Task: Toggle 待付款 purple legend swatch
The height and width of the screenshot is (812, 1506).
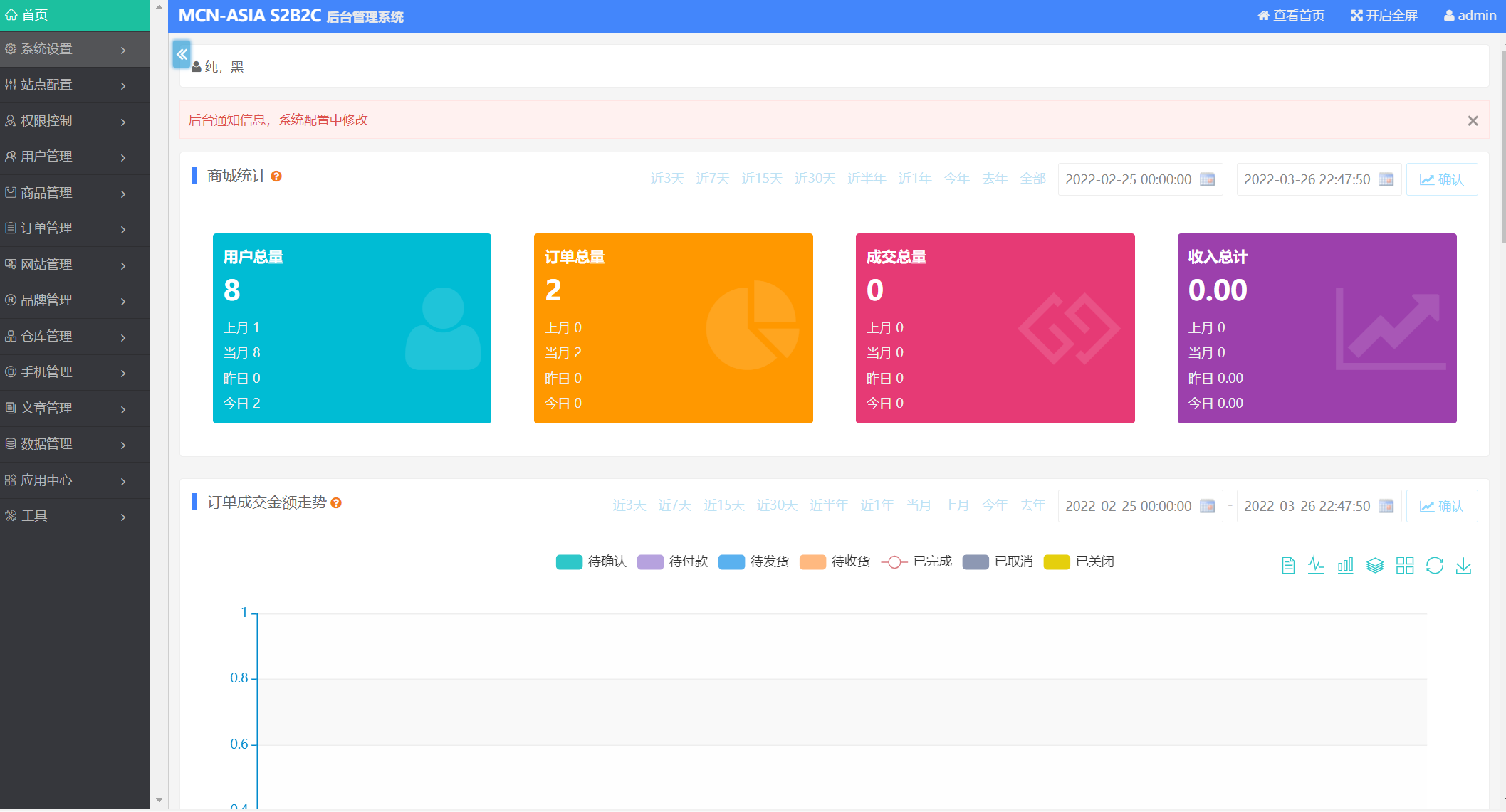Action: point(650,562)
